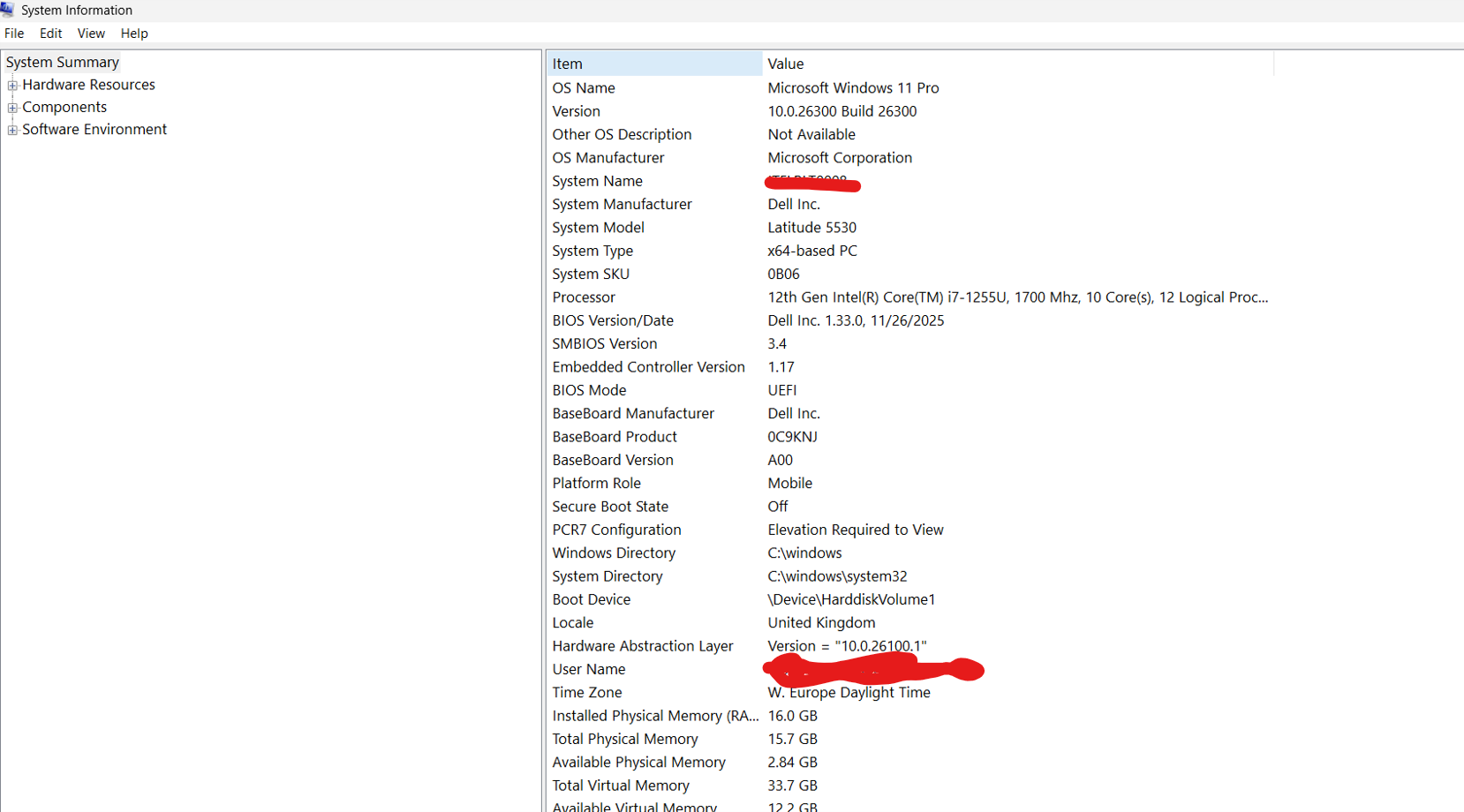Viewport: 1464px width, 812px height.
Task: Click the PCR7 Configuration row
Action: coord(910,530)
